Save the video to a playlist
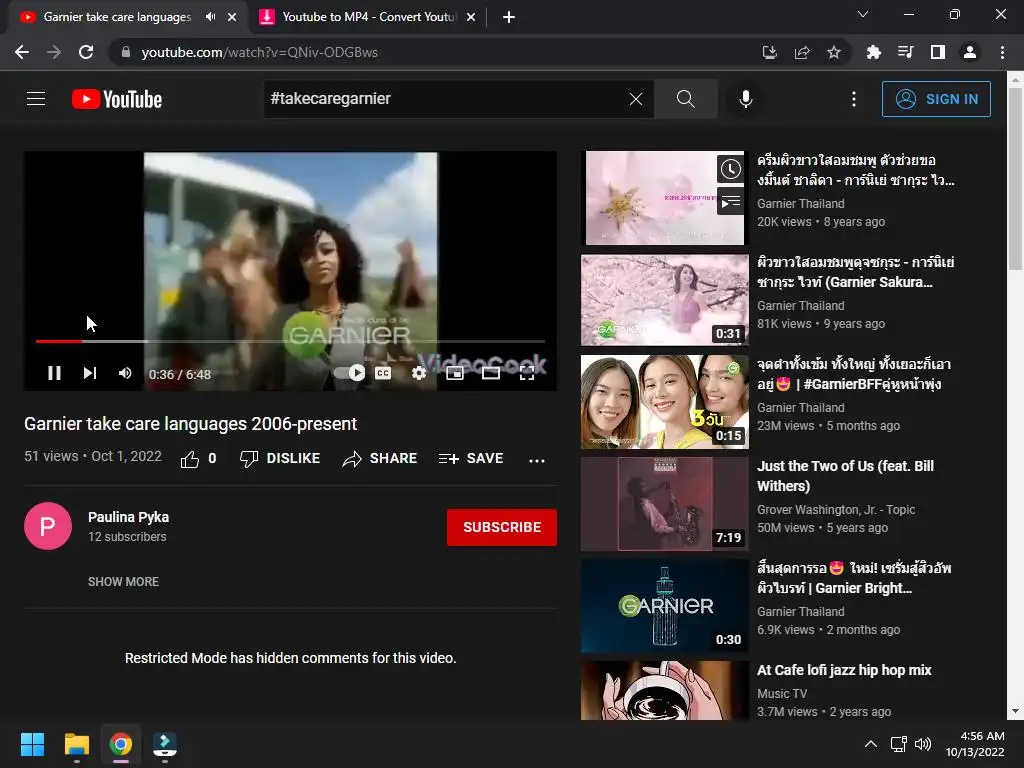This screenshot has width=1024, height=768. point(471,459)
